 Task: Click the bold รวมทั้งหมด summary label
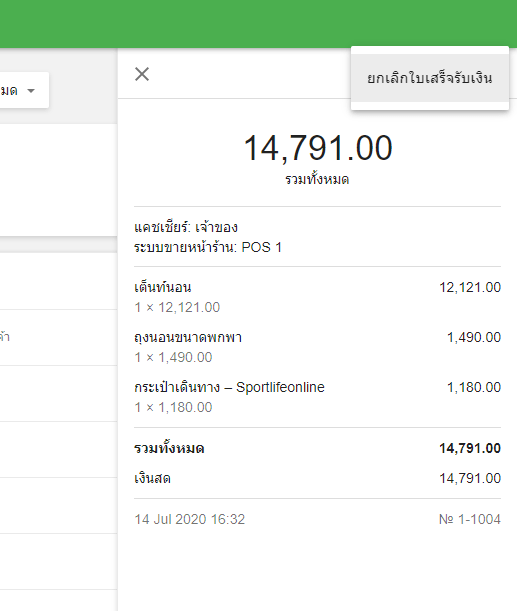coord(169,448)
